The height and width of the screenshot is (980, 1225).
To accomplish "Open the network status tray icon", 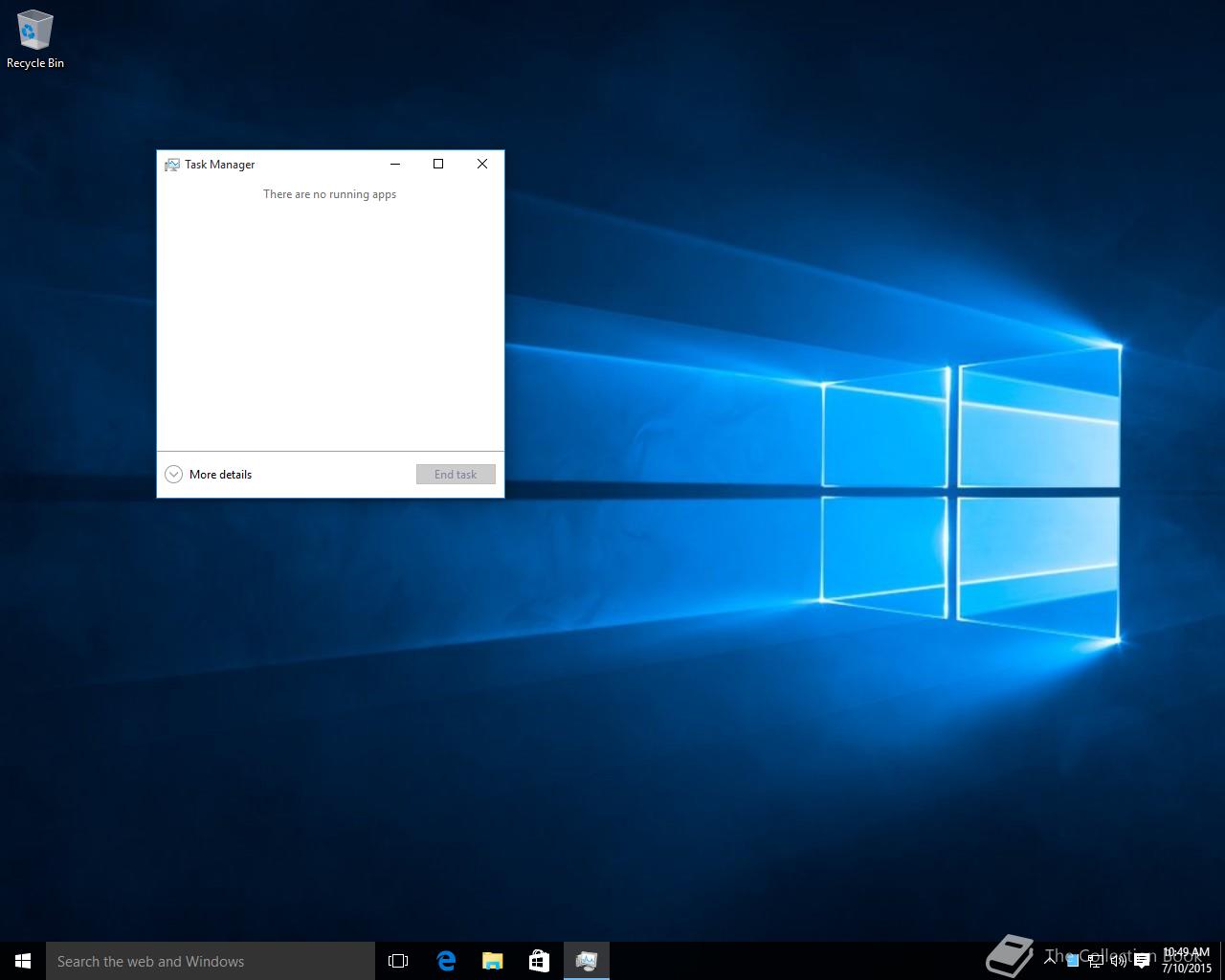I will (1096, 961).
